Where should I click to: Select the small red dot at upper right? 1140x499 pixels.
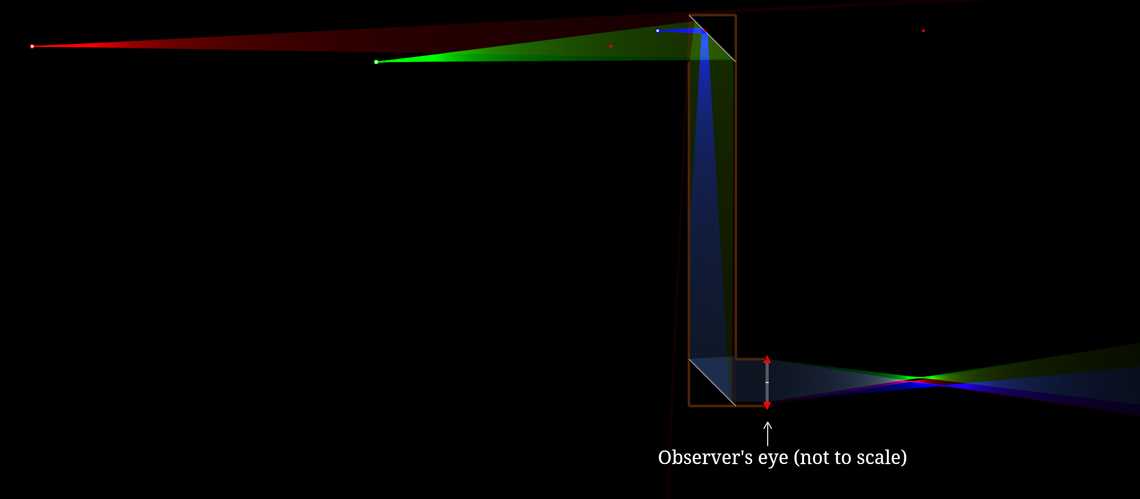(923, 30)
